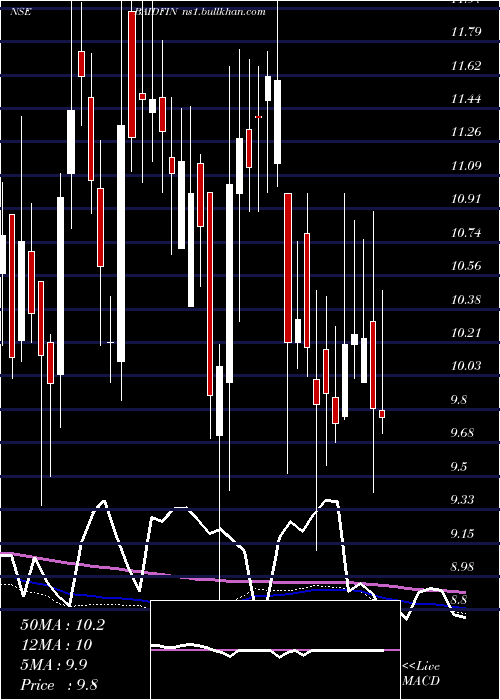Viewport: 500px width, 700px height.
Task: Click the 10.74 price axis label
Action: click(x=466, y=232)
